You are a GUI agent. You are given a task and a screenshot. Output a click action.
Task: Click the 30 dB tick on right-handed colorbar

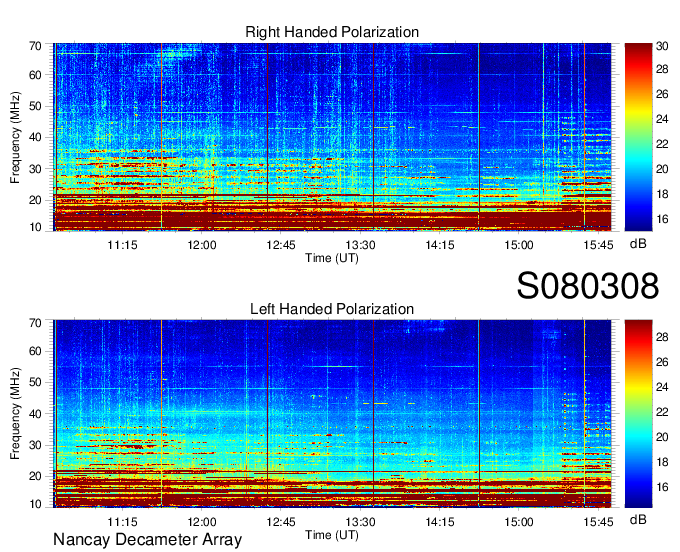662,46
